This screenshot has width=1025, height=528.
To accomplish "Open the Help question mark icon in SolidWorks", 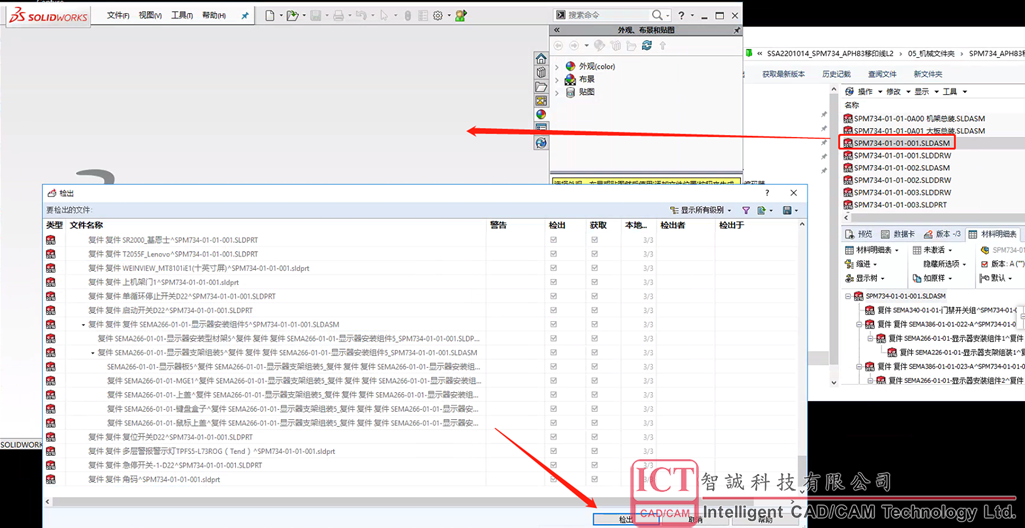I will point(681,15).
